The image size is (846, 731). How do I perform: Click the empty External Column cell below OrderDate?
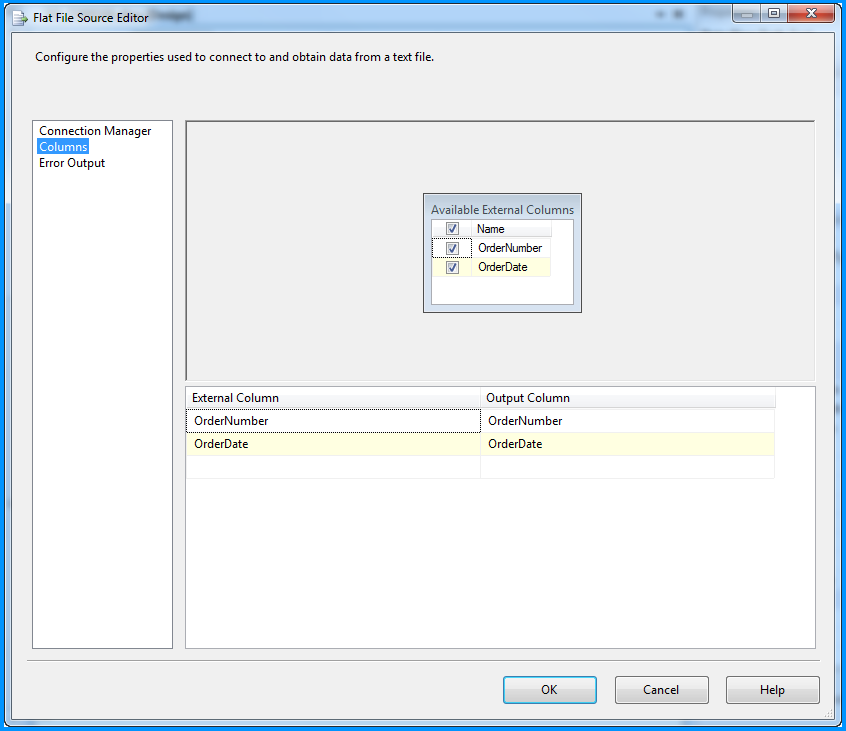pyautogui.click(x=333, y=467)
